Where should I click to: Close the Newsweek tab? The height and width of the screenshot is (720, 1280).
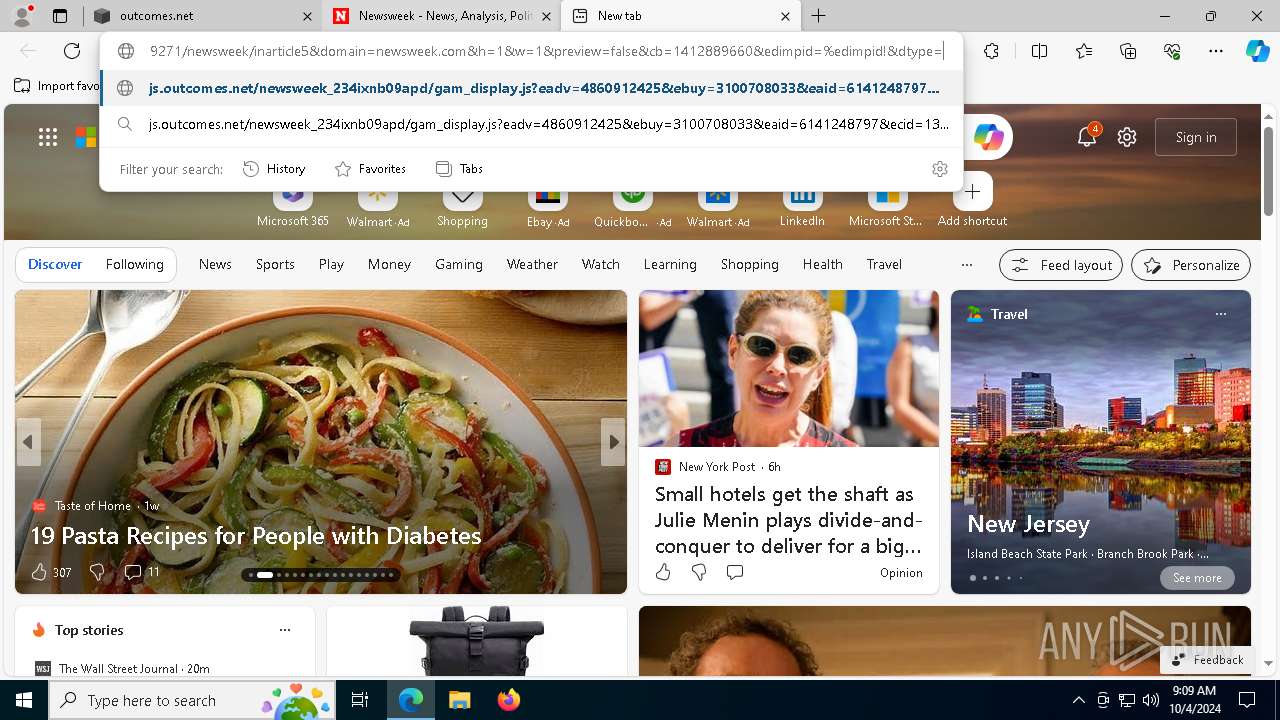click(546, 16)
